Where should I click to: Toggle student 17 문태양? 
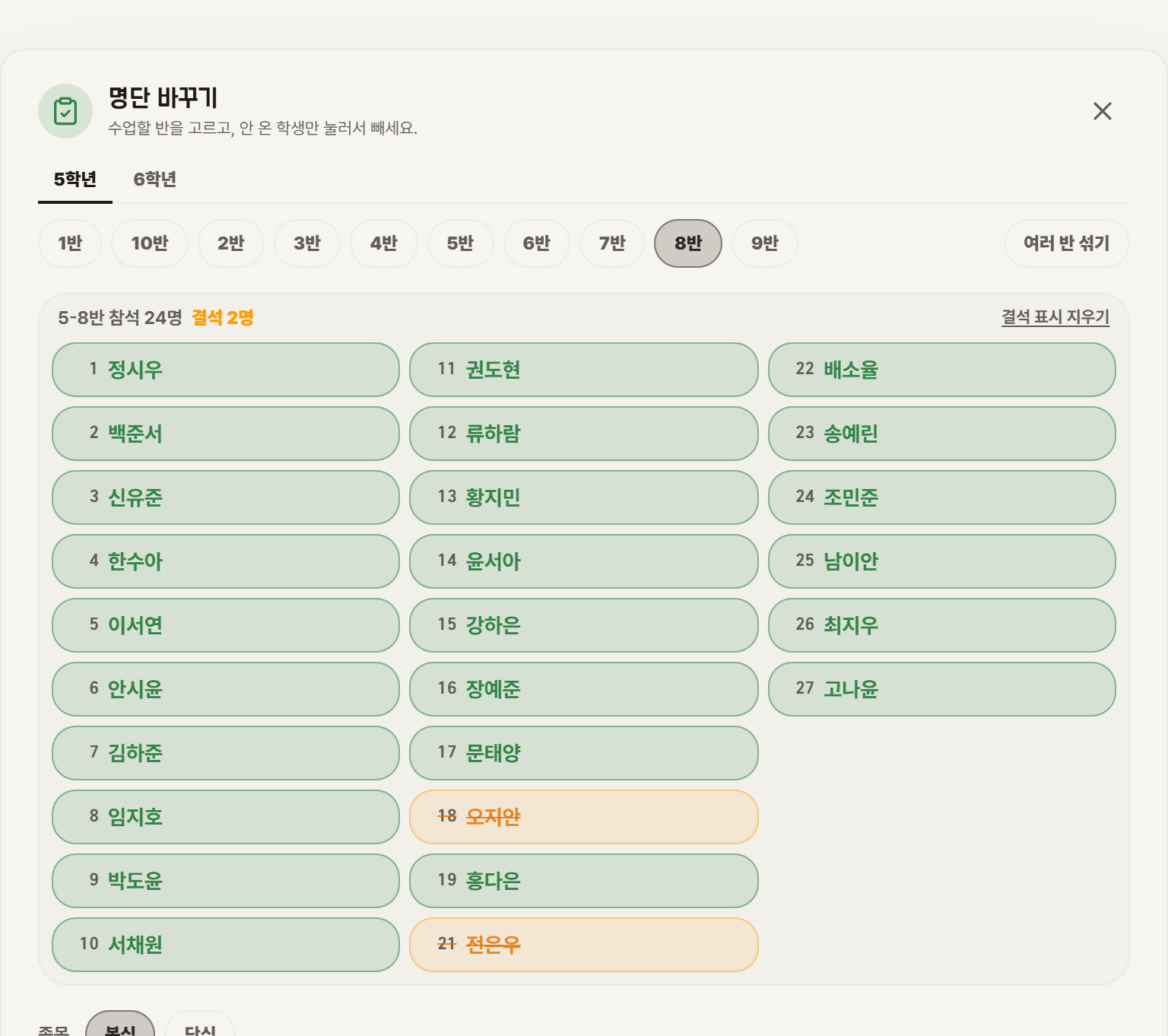(x=584, y=753)
